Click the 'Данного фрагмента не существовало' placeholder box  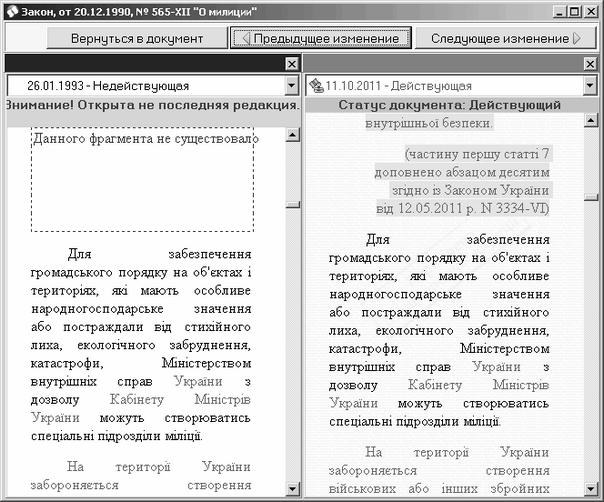tap(143, 180)
